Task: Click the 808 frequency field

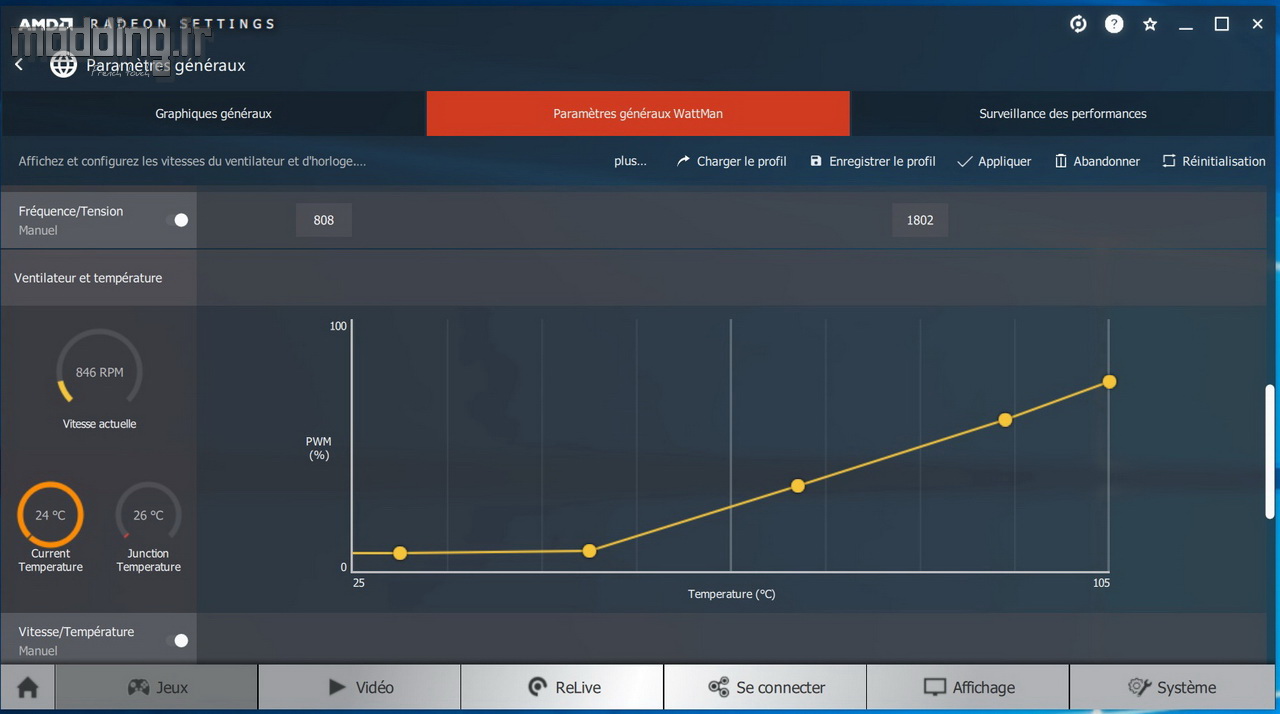Action: click(x=324, y=220)
